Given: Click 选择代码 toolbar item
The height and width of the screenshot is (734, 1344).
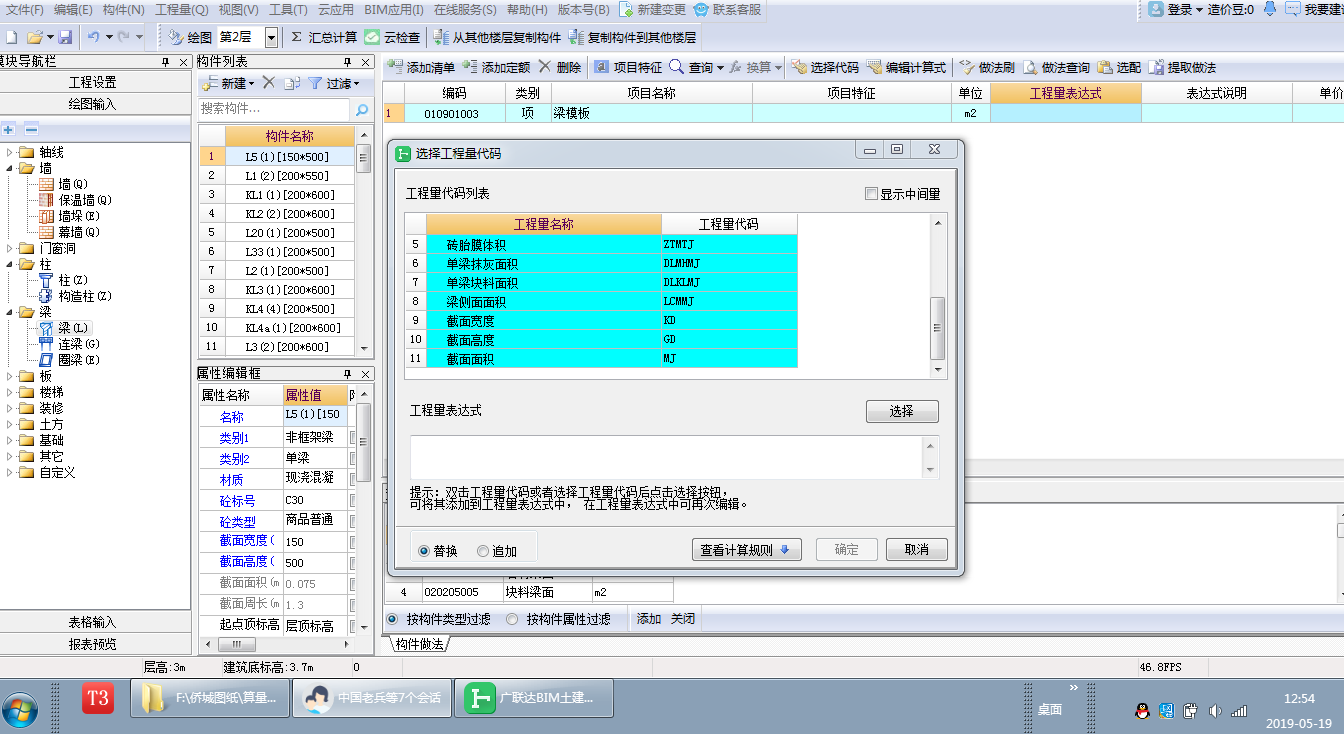Looking at the screenshot, I should [825, 67].
